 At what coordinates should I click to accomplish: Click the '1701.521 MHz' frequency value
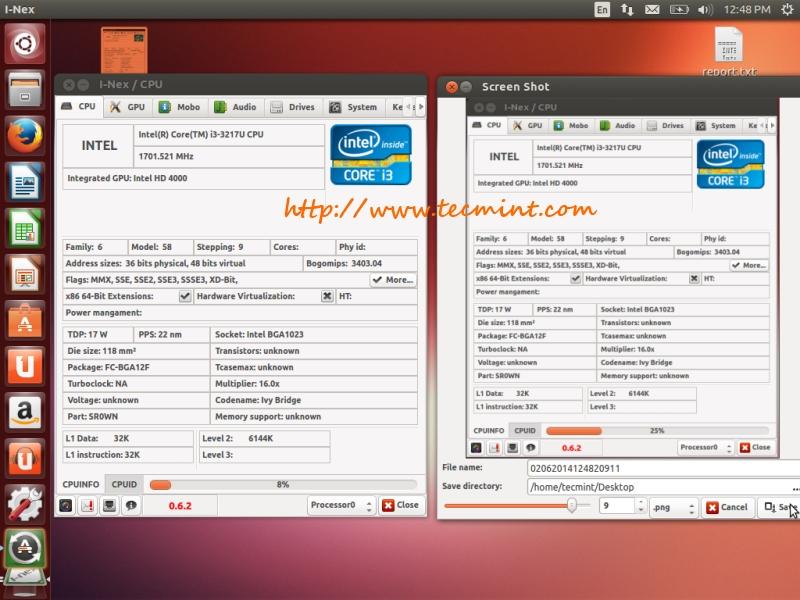pos(166,156)
